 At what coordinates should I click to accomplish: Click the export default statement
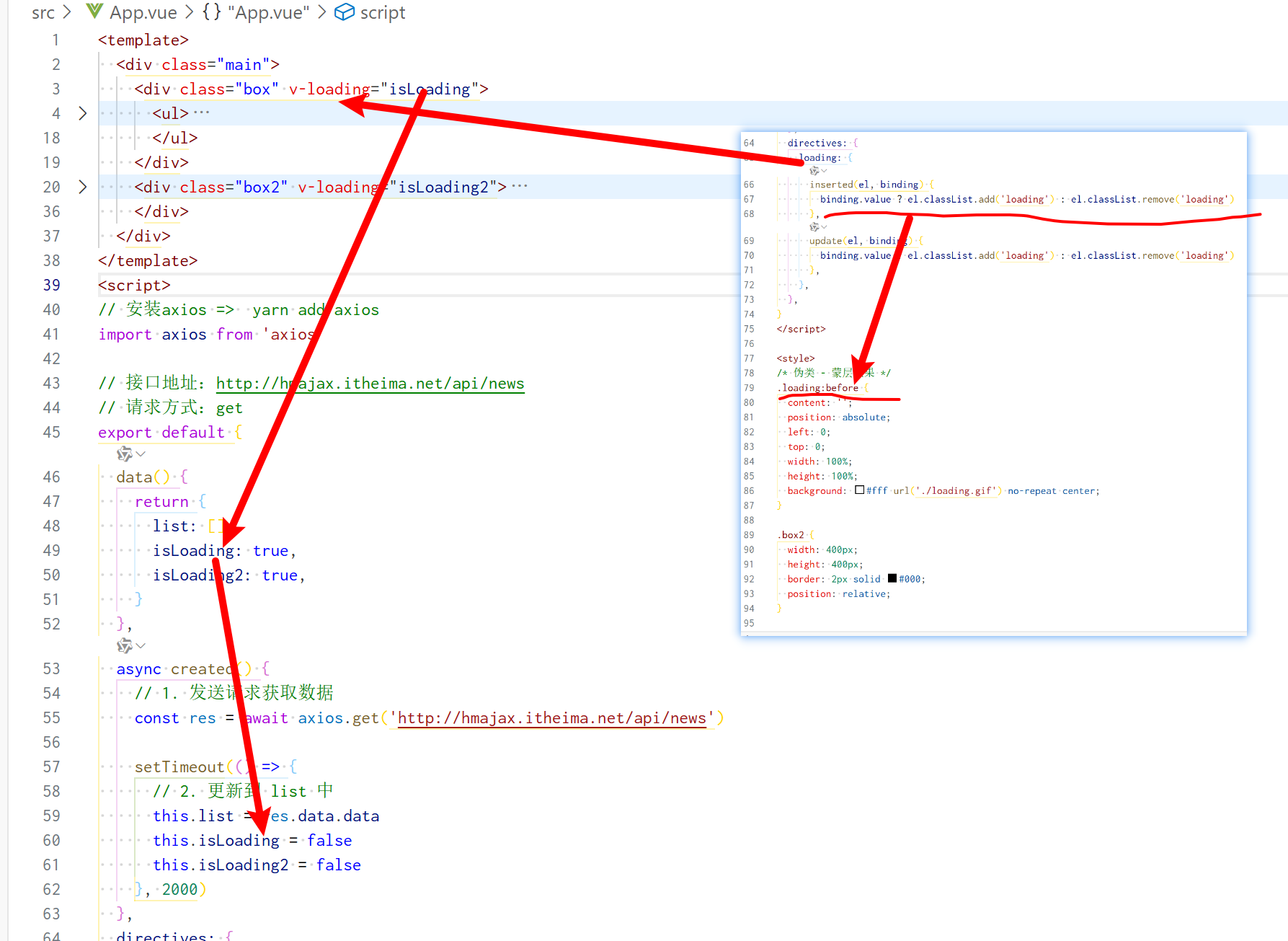coord(161,432)
